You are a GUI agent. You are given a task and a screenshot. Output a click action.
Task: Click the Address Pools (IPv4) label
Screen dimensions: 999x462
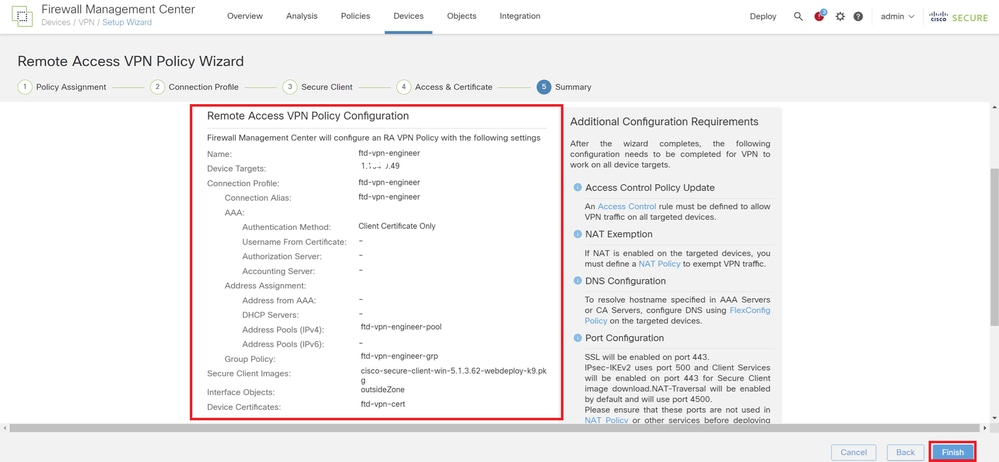283,329
